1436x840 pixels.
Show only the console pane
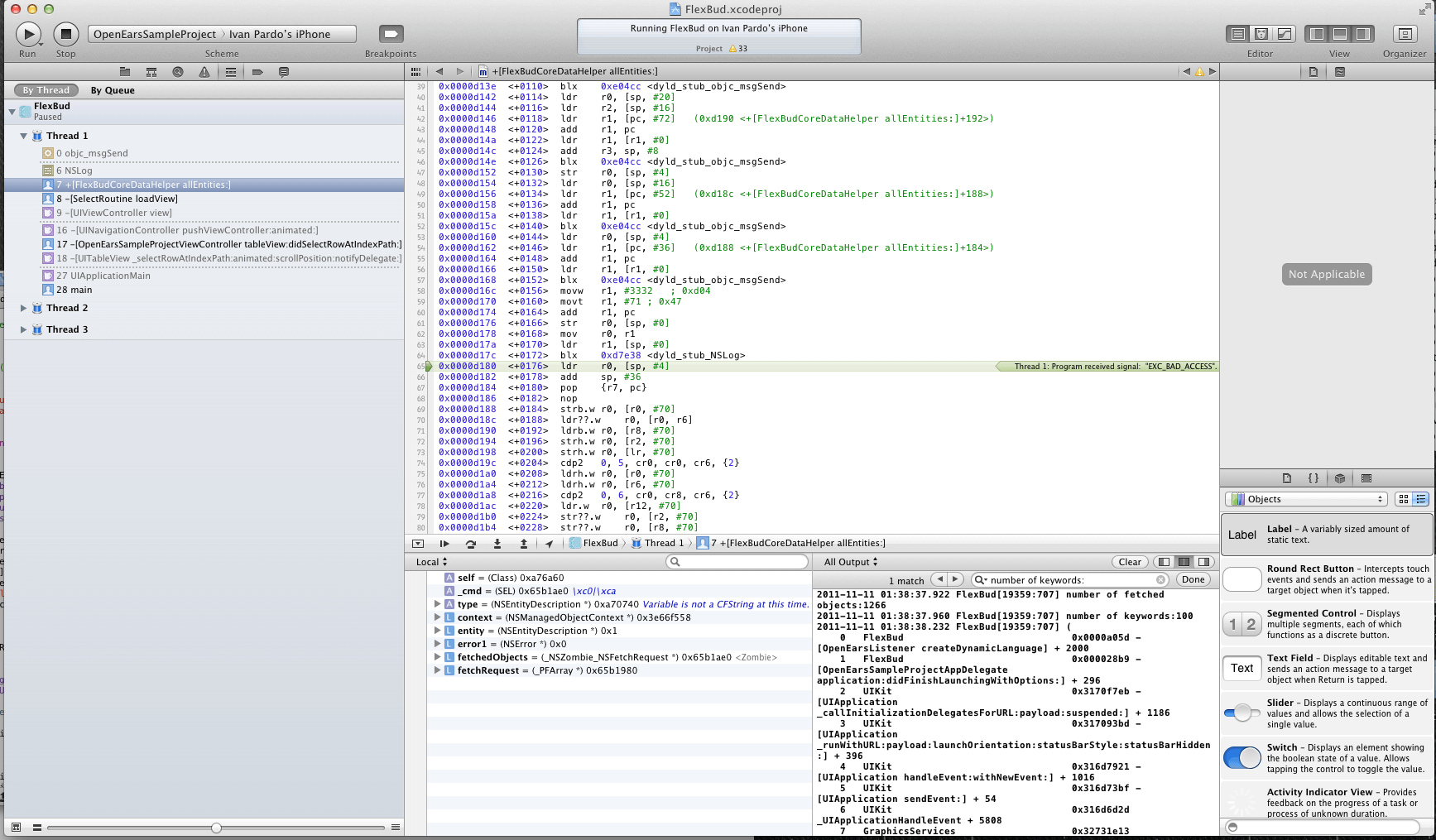pos(1204,562)
